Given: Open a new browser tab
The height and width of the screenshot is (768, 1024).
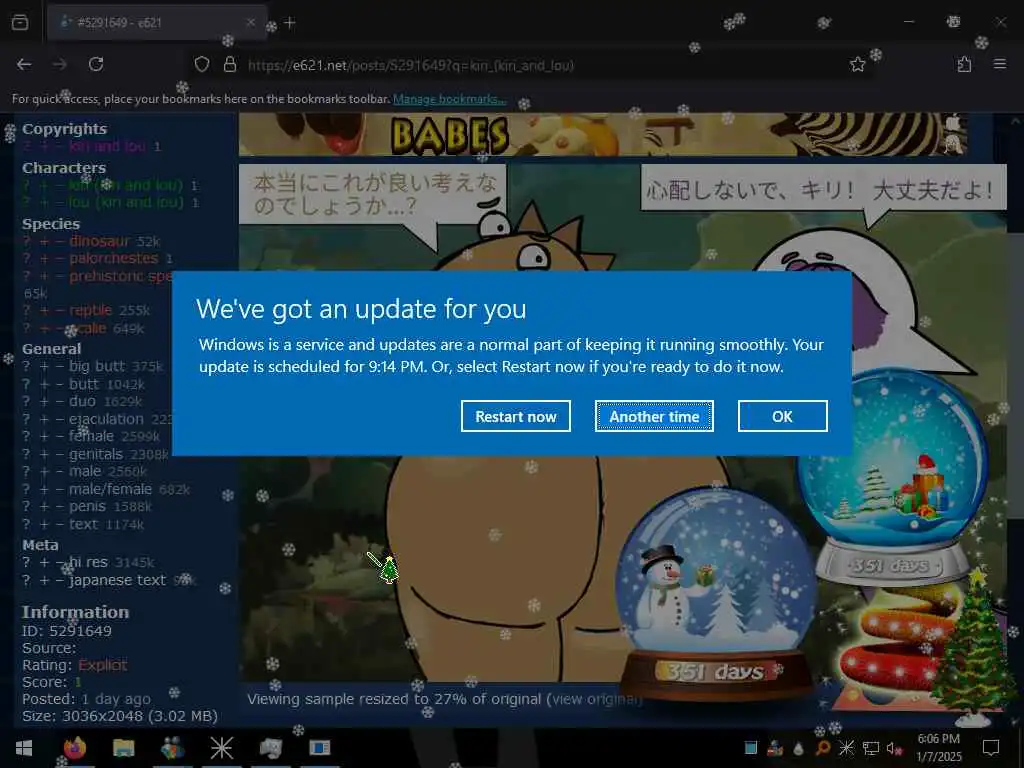Looking at the screenshot, I should click(x=290, y=23).
